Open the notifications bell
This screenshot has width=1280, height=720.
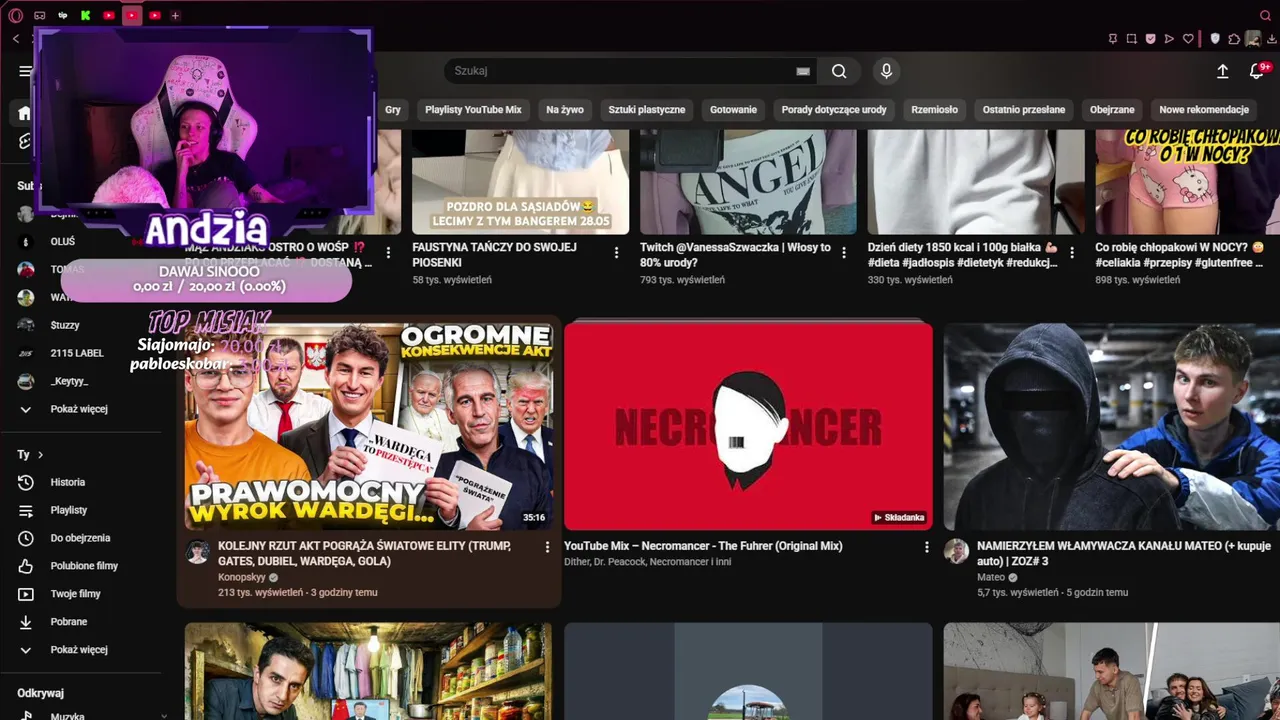point(1258,71)
